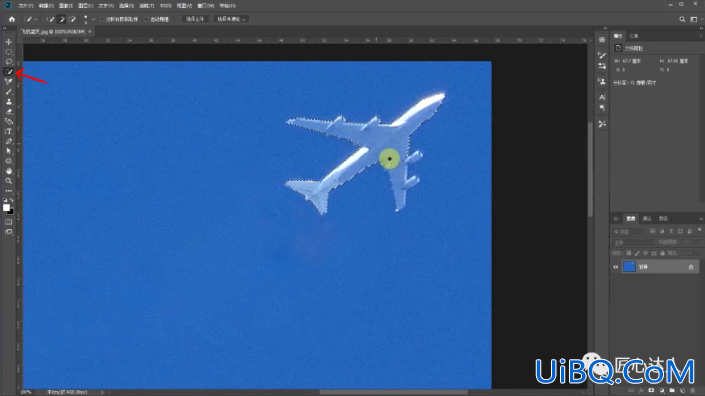The image size is (705, 396).
Task: Open the Select and Mask button
Action: click(231, 19)
